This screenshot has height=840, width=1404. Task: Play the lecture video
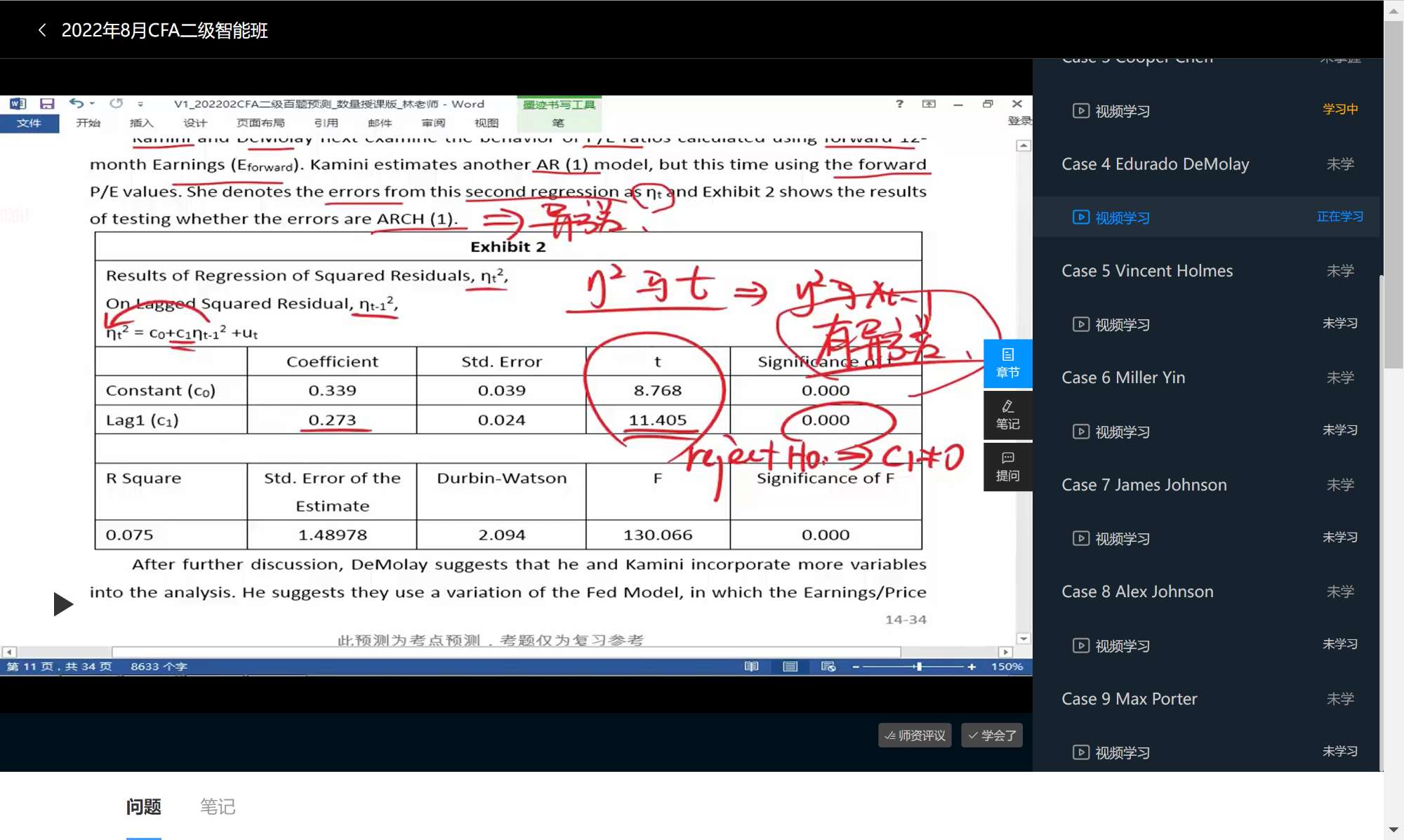click(63, 604)
